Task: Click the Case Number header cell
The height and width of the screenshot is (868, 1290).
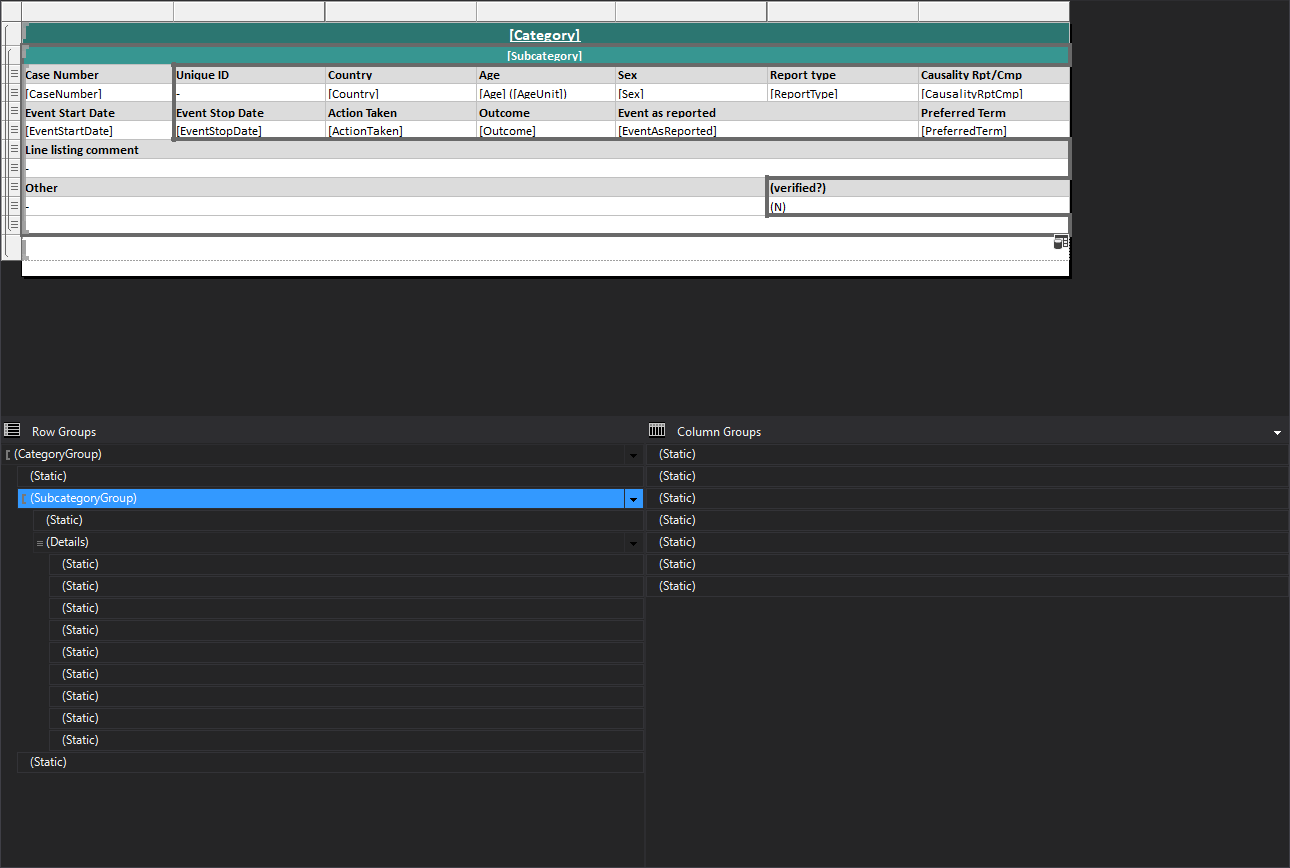Action: pyautogui.click(x=98, y=75)
